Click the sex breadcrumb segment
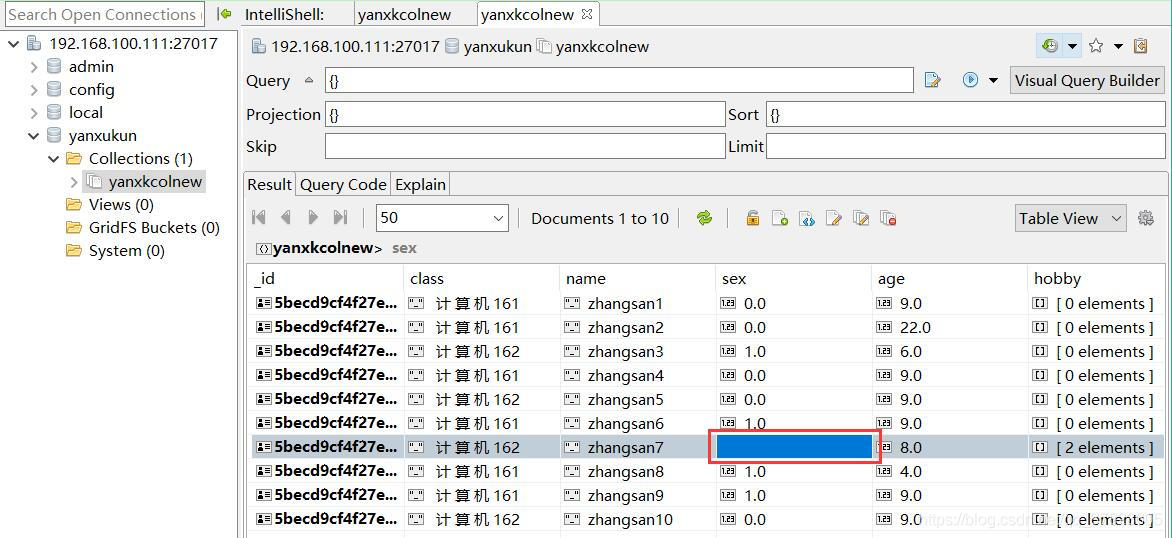 click(404, 248)
